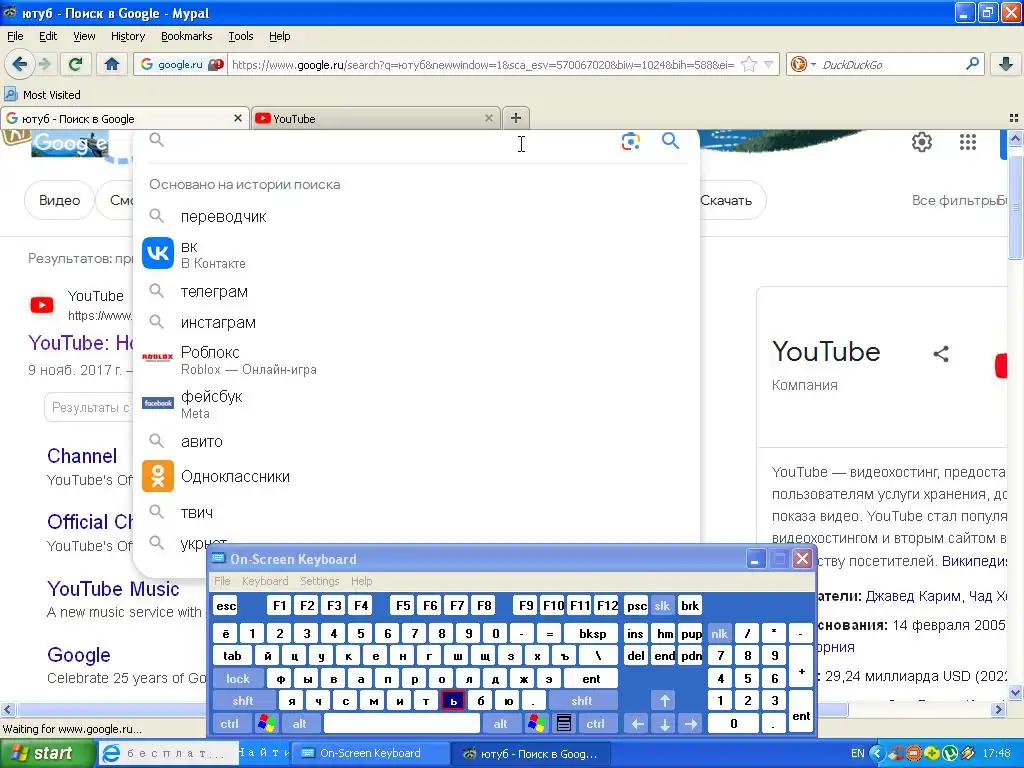This screenshot has width=1024, height=768.
Task: Select the авито suggestion
Action: (416, 441)
